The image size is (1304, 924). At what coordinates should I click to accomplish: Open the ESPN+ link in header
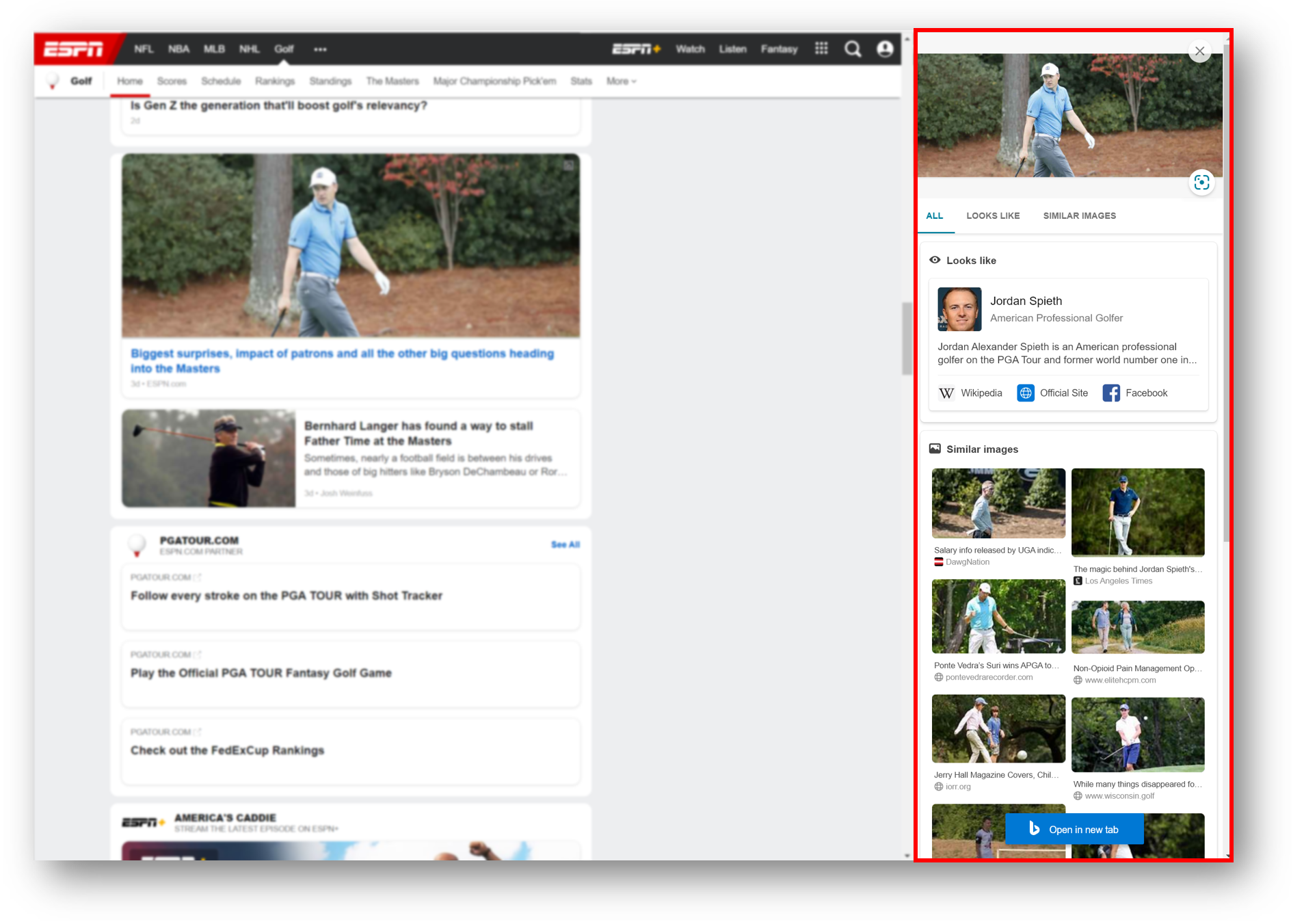pos(636,49)
